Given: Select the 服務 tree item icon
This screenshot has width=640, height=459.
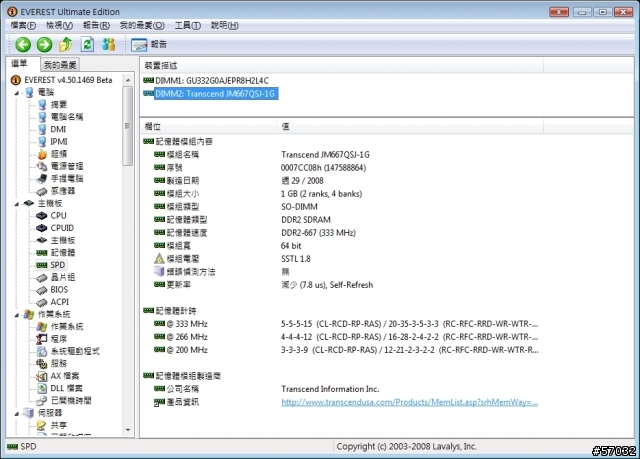Looking at the screenshot, I should click(42, 363).
